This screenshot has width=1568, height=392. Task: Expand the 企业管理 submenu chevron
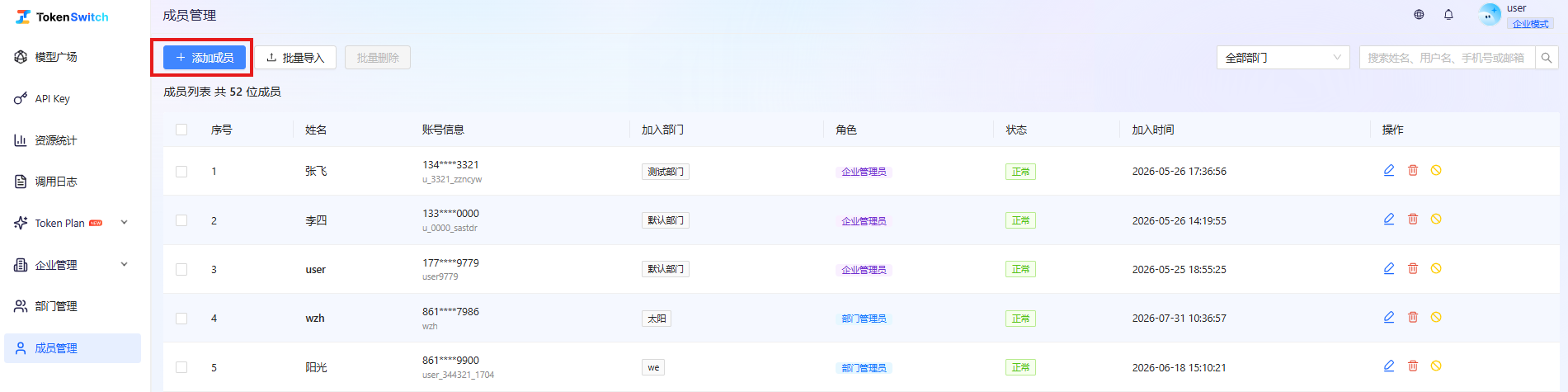point(125,264)
